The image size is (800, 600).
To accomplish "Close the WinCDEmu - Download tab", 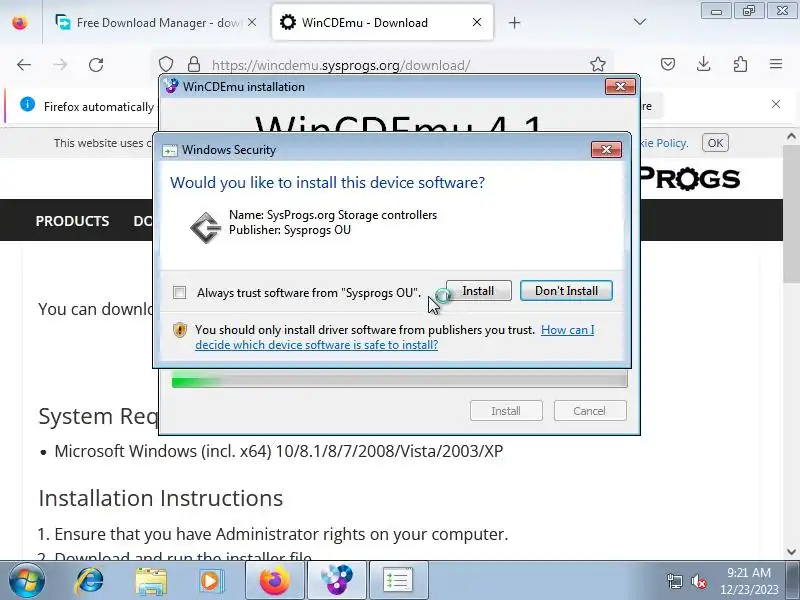I will [x=477, y=22].
